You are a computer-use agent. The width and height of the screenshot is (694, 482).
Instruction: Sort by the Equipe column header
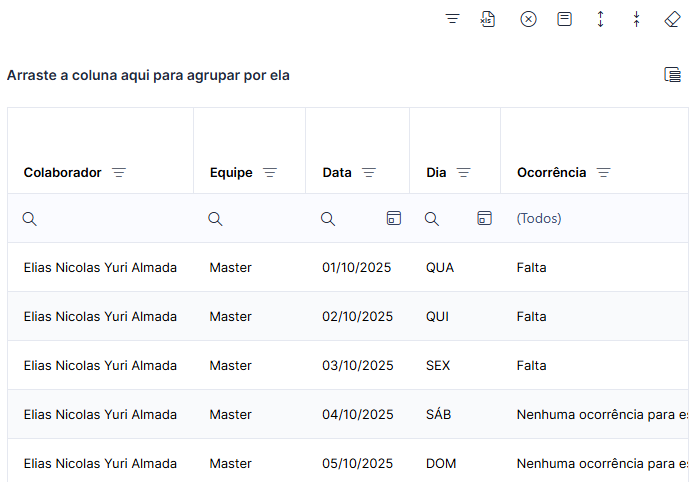coord(231,173)
